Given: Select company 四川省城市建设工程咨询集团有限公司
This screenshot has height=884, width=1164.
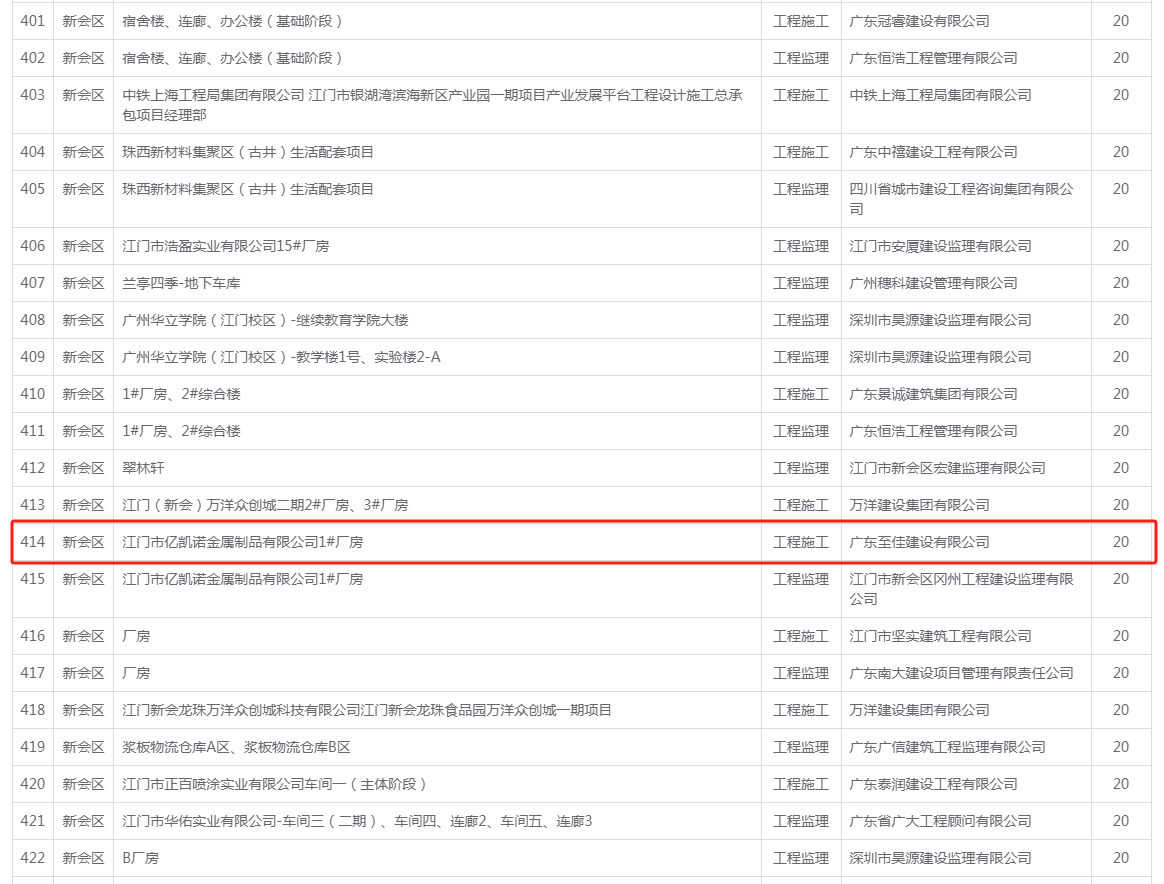Looking at the screenshot, I should tap(961, 199).
